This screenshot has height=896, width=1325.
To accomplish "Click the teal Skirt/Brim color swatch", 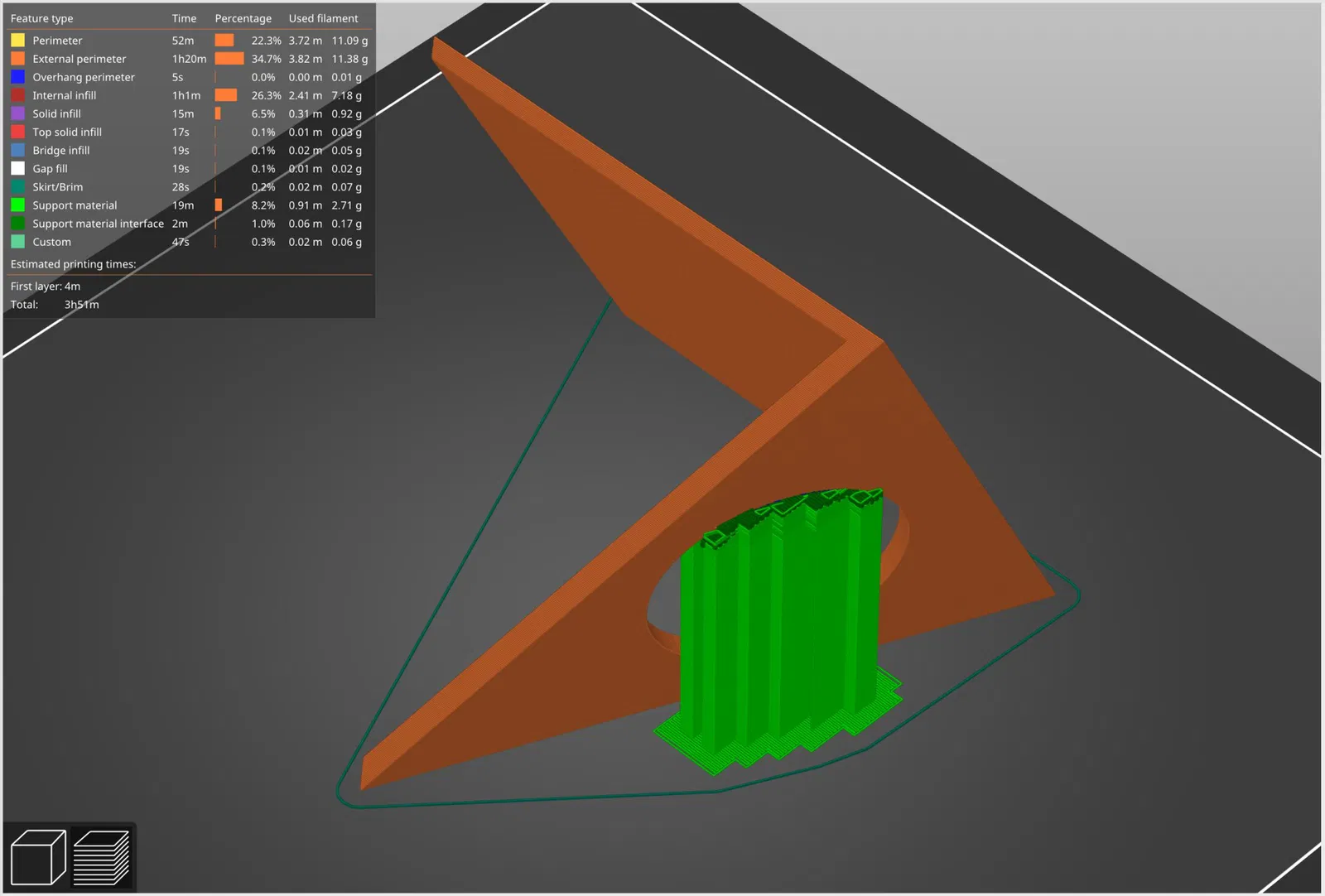I will click(x=17, y=187).
